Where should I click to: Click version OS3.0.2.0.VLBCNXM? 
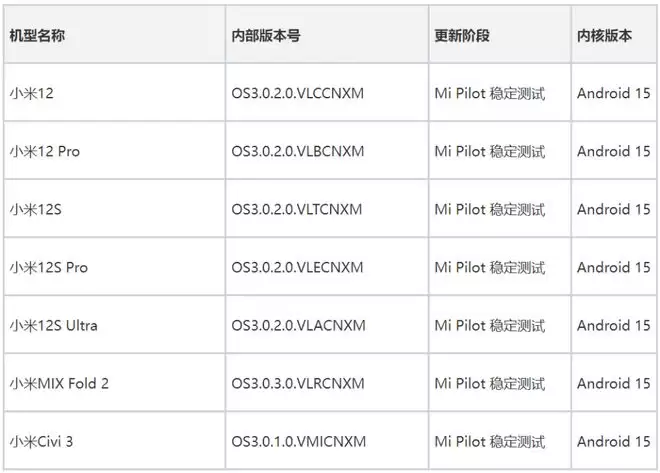point(298,152)
